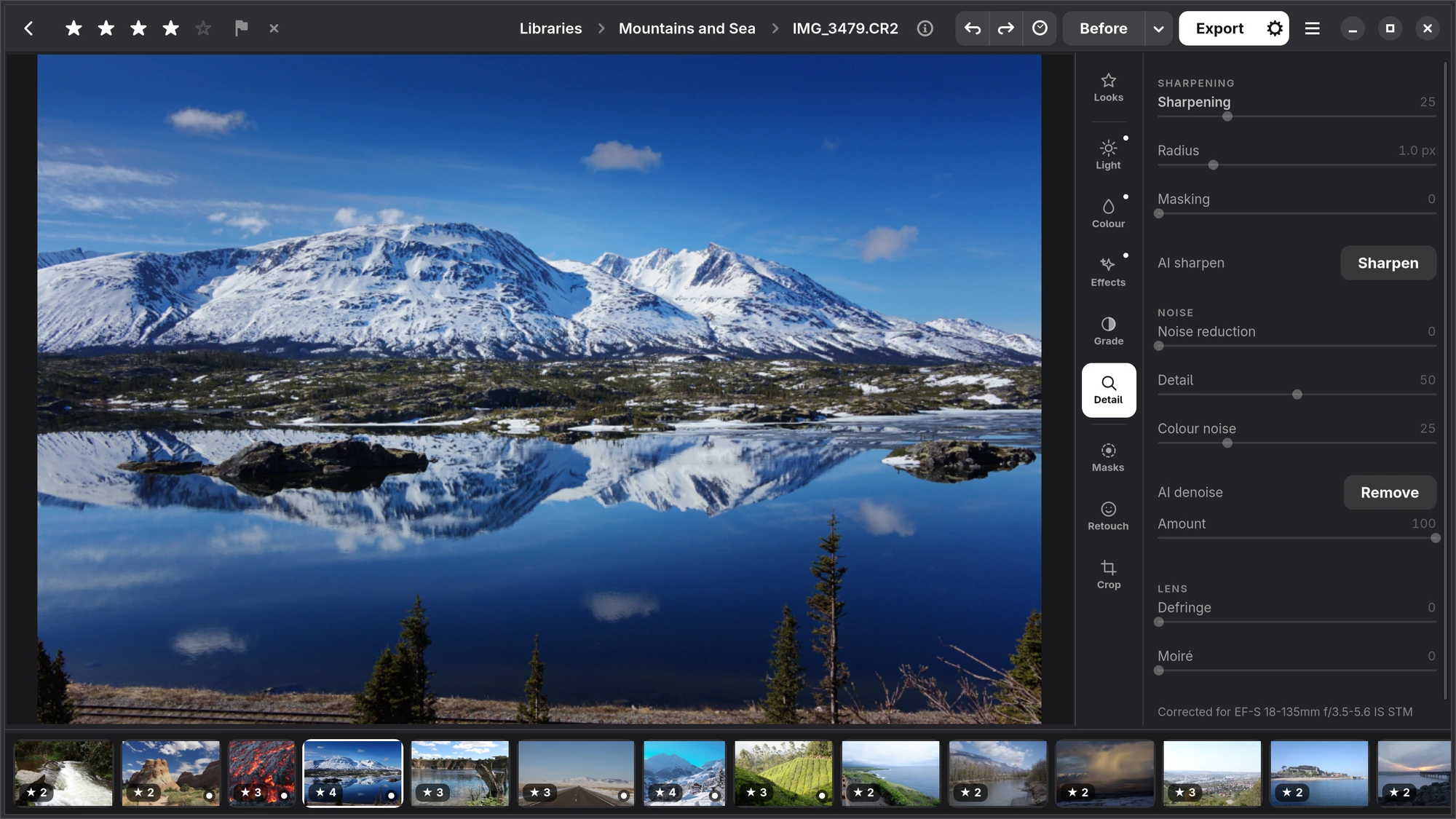Click the Libraries breadcrumb
Image resolution: width=1456 pixels, height=819 pixels.
(550, 28)
